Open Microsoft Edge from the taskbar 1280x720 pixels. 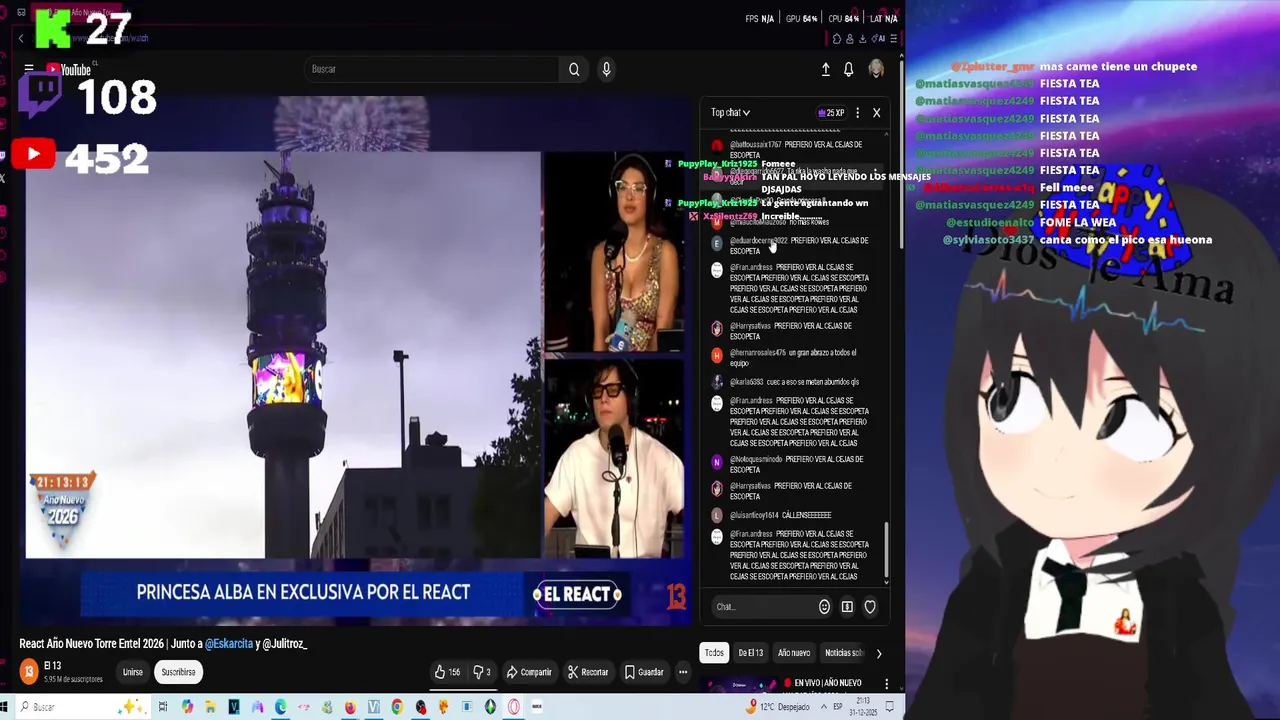pos(280,707)
